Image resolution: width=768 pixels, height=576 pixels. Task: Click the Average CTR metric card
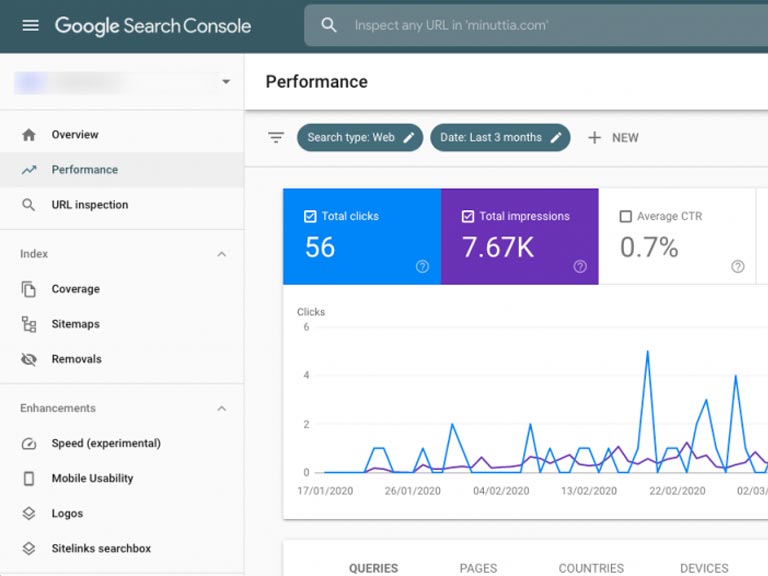[x=677, y=237]
